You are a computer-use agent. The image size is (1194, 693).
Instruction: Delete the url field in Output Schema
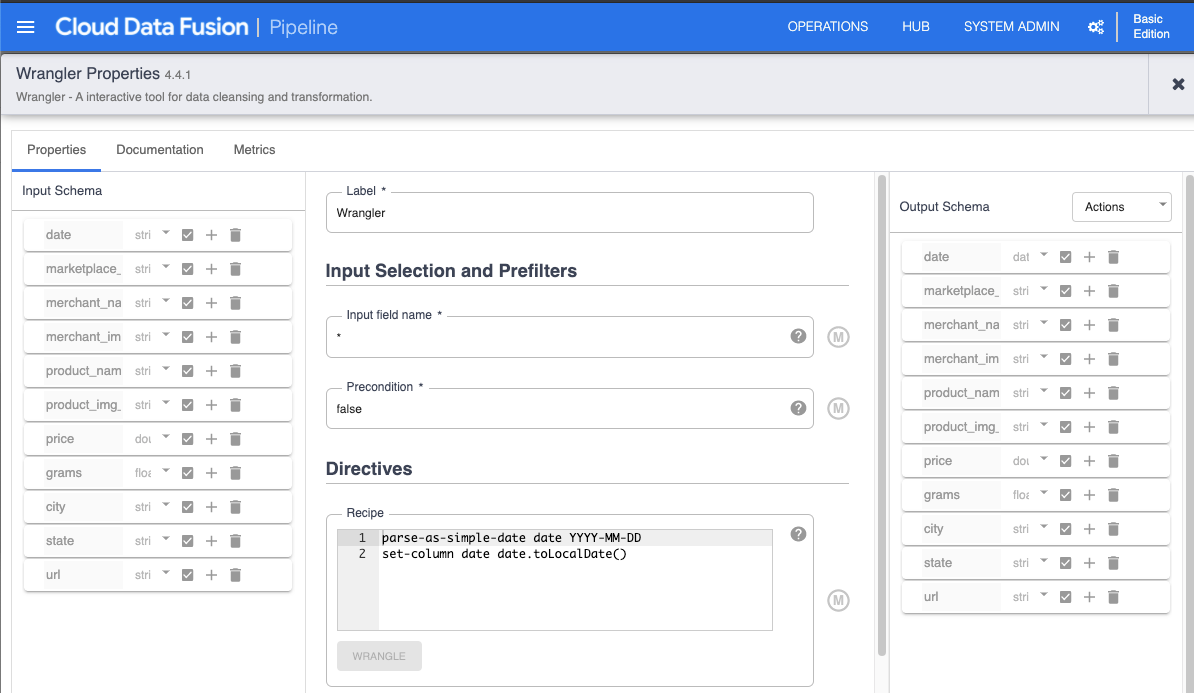[x=1113, y=597]
